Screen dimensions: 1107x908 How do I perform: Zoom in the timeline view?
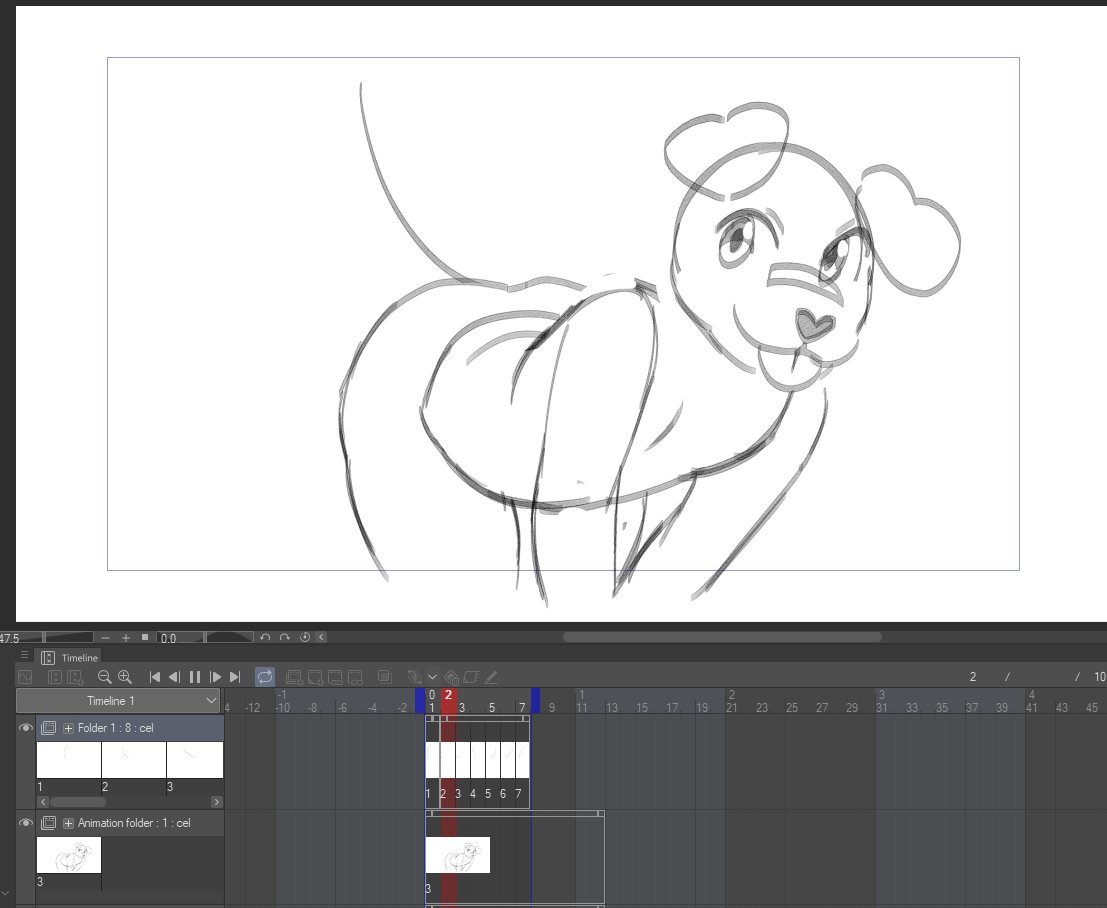(x=125, y=676)
